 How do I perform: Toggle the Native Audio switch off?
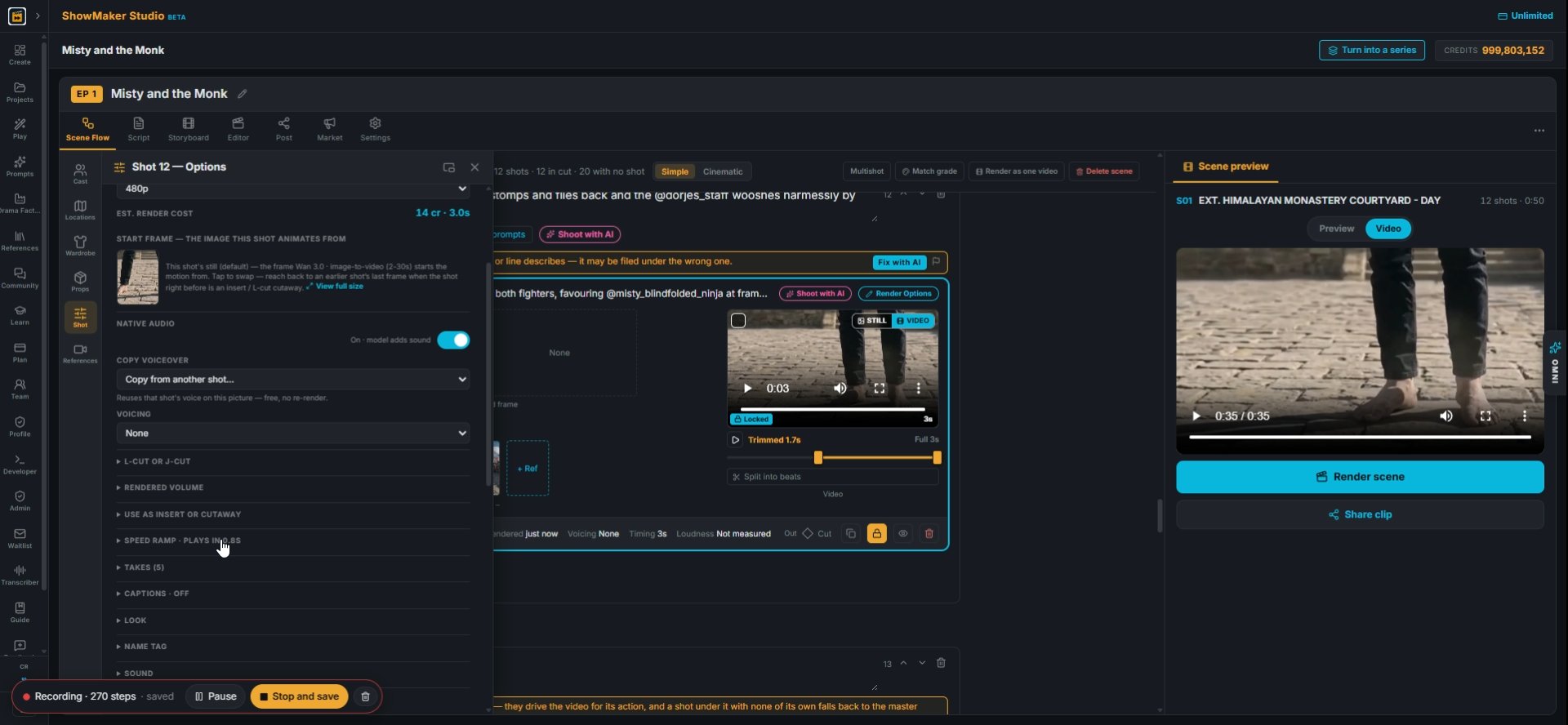click(x=453, y=340)
